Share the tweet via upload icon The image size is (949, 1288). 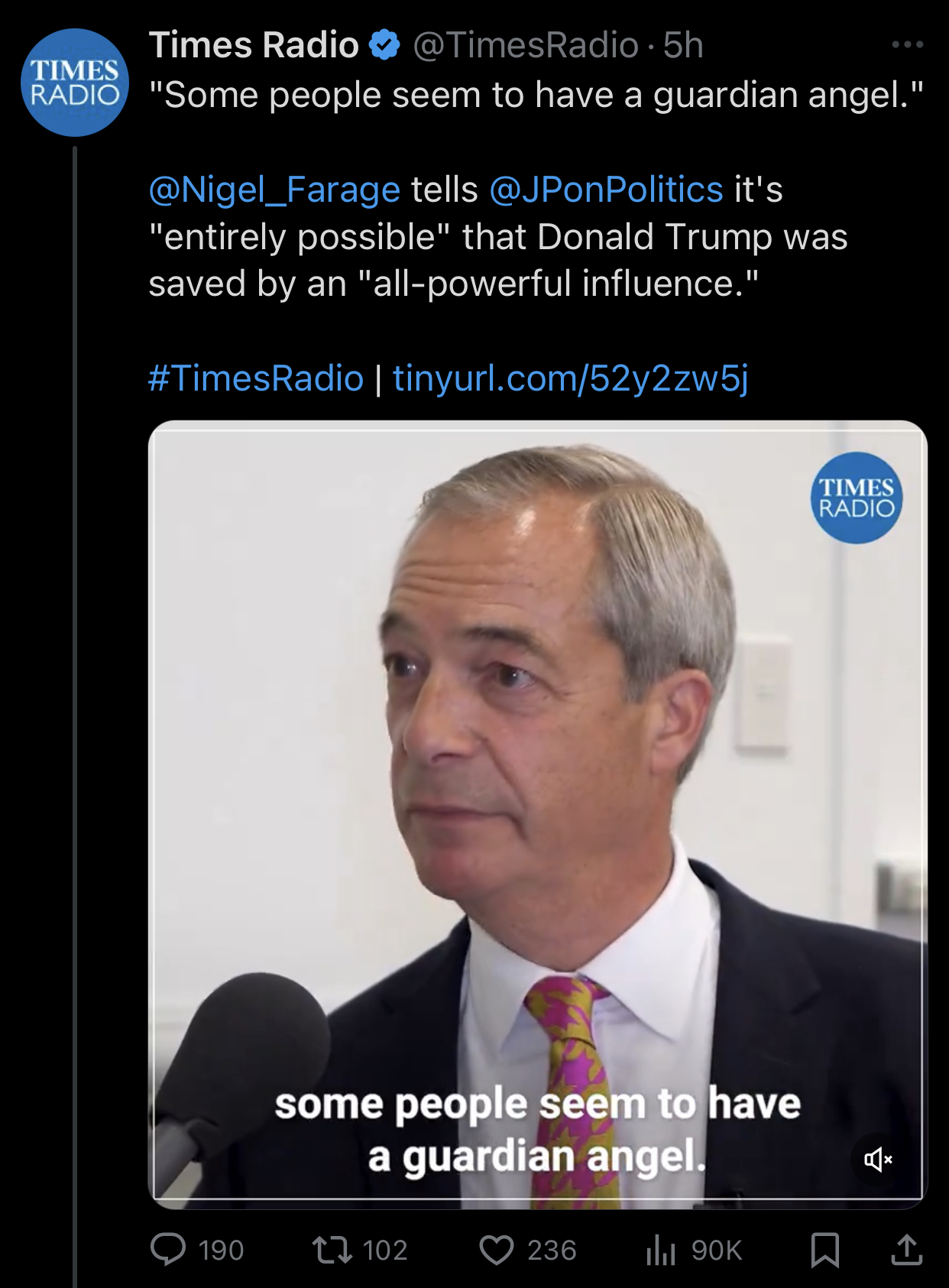pyautogui.click(x=907, y=1250)
